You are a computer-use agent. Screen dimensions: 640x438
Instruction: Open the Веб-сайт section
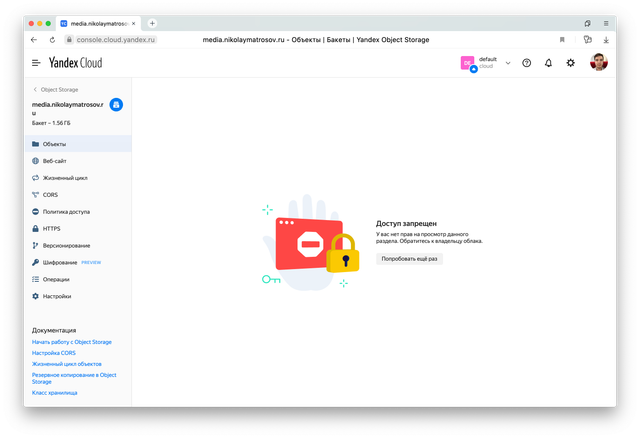pyautogui.click(x=55, y=161)
